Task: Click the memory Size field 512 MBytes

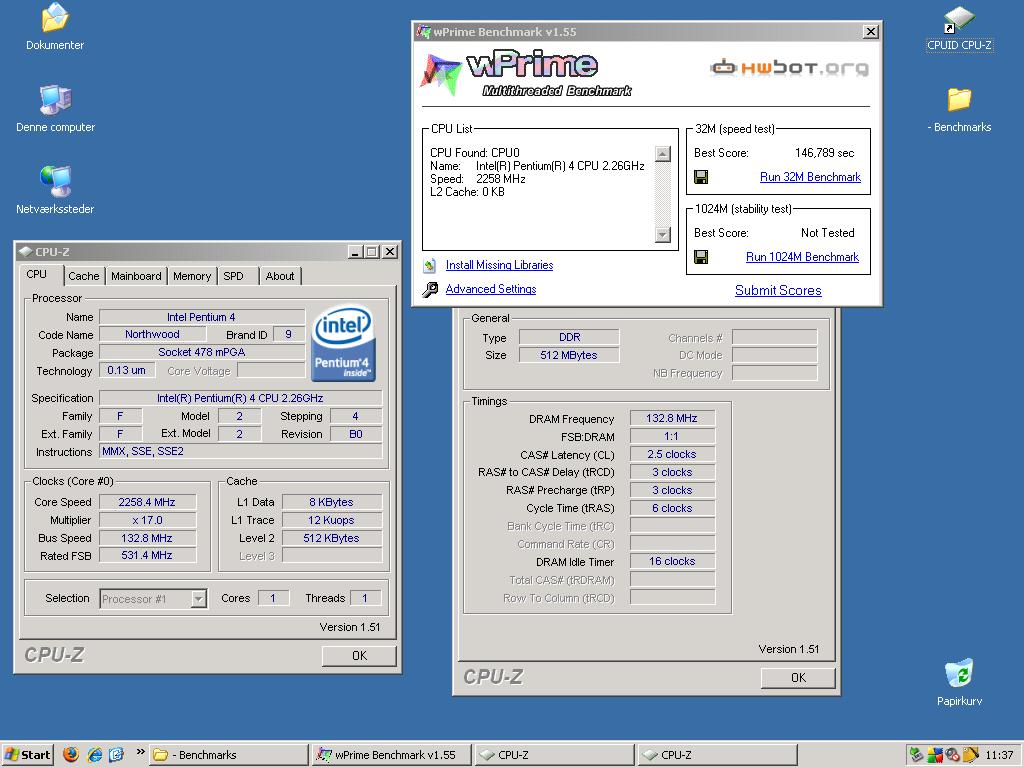Action: pyautogui.click(x=569, y=355)
